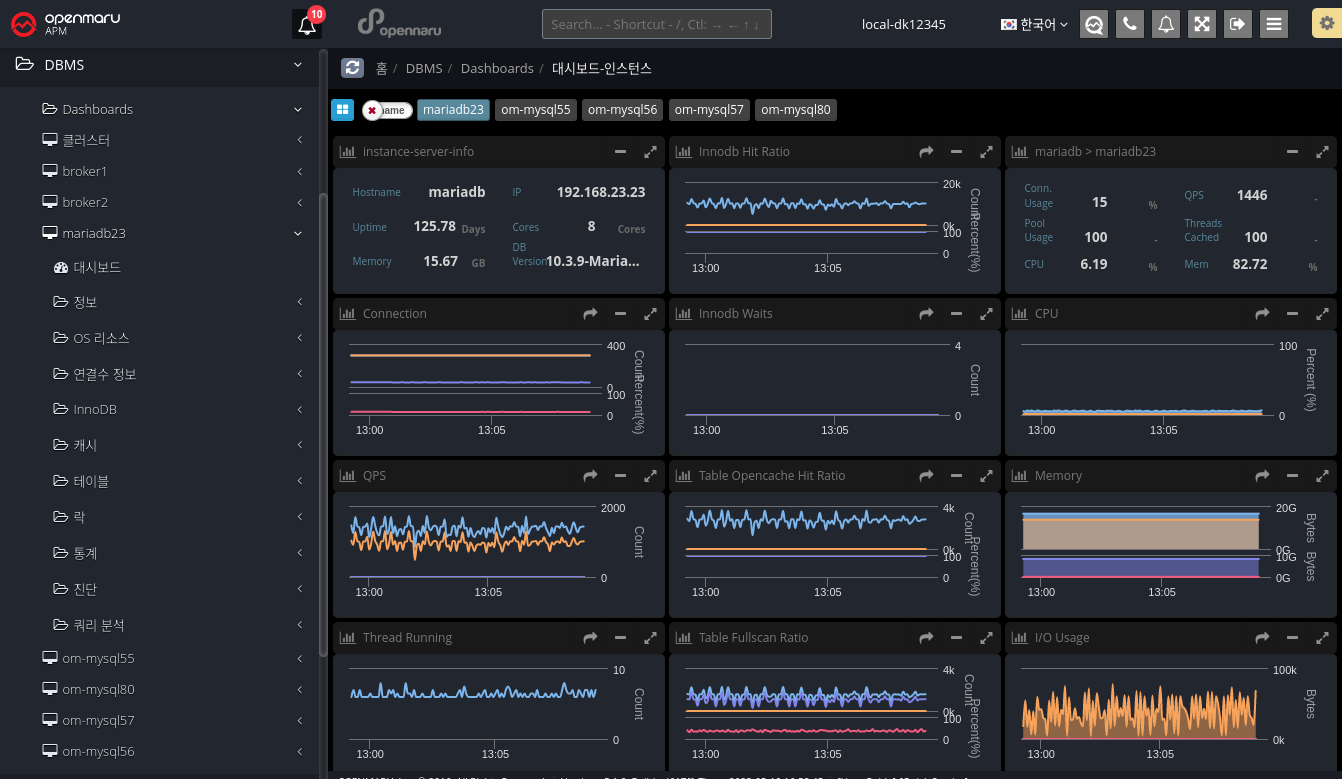This screenshot has height=779, width=1342.
Task: Expand the broker1 tree node
Action: coord(84,171)
